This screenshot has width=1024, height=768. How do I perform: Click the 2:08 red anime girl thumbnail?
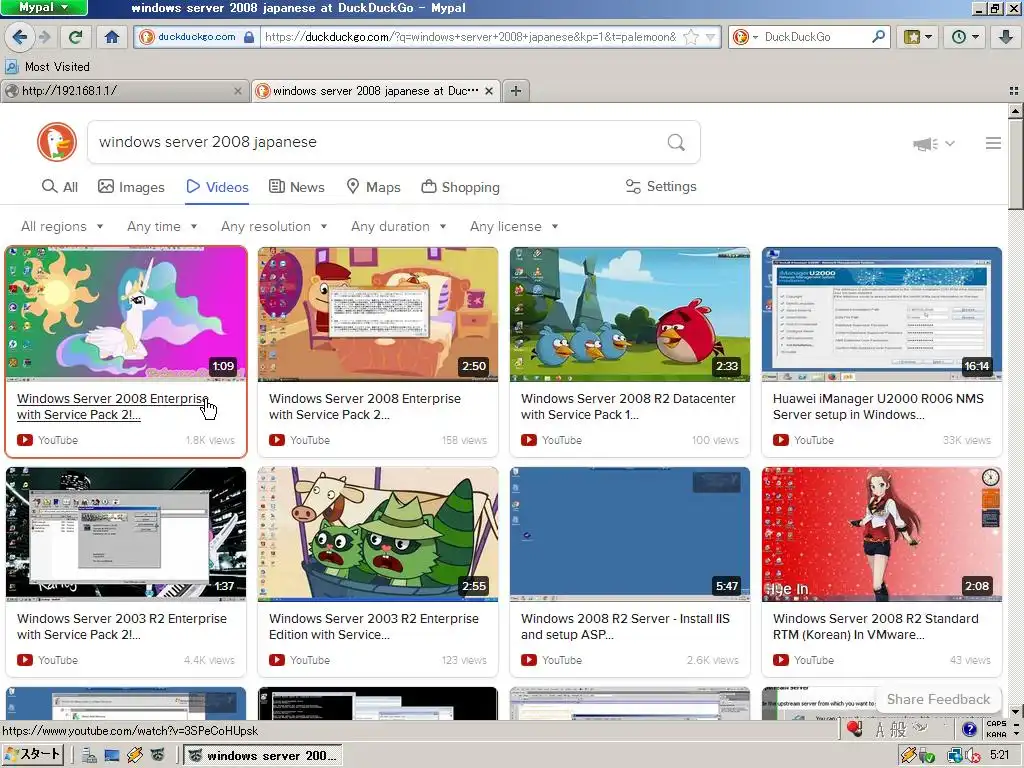[x=882, y=534]
